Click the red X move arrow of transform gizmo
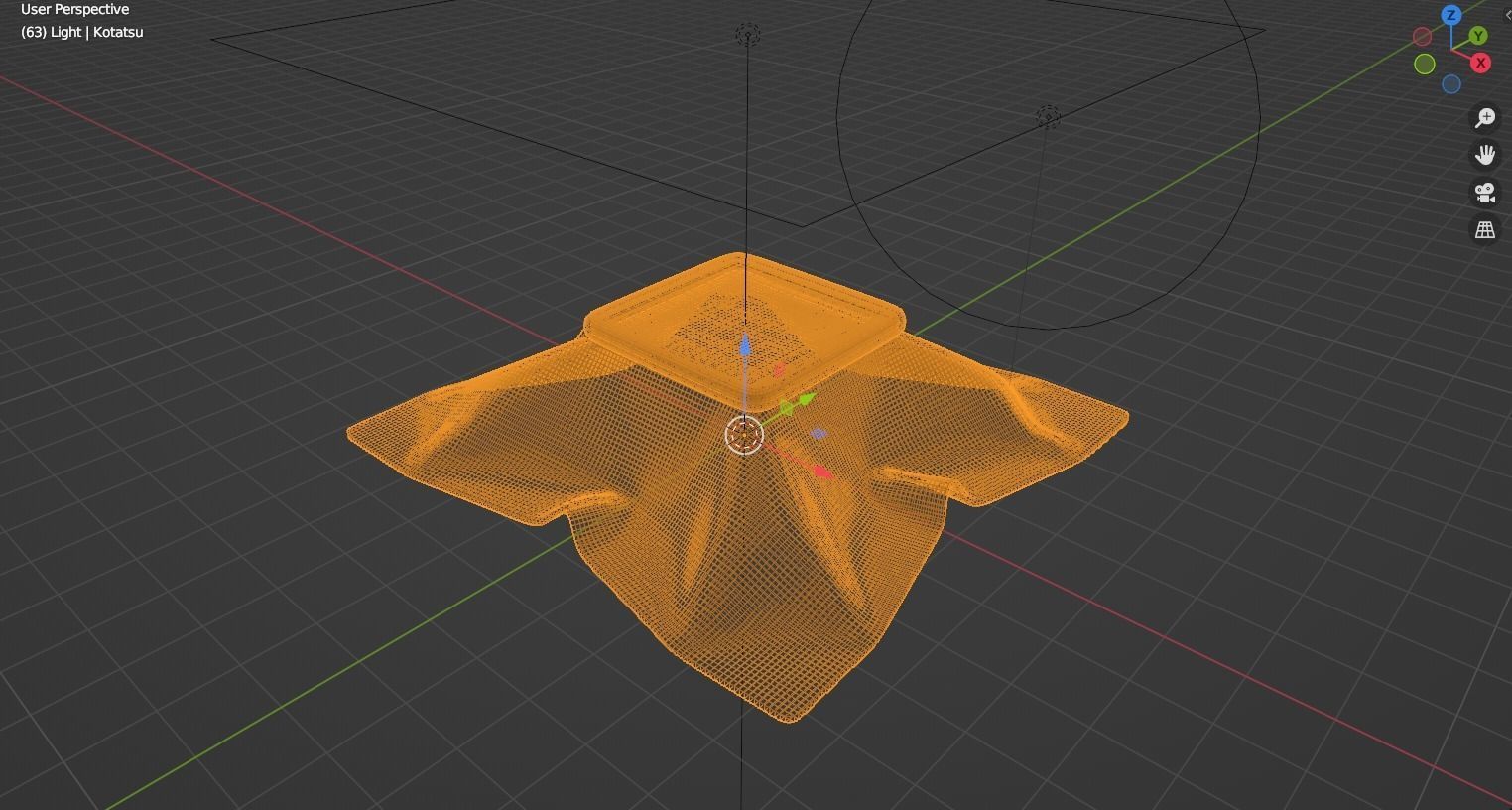The image size is (1512, 810). click(822, 472)
